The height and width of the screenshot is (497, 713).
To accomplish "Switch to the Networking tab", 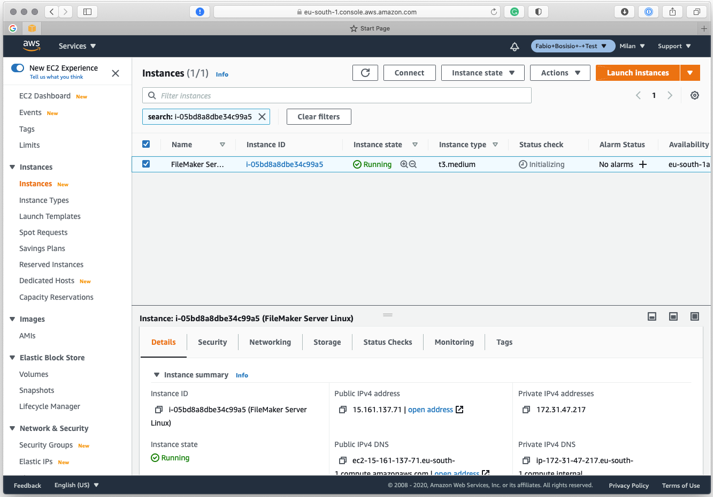I will click(x=270, y=342).
